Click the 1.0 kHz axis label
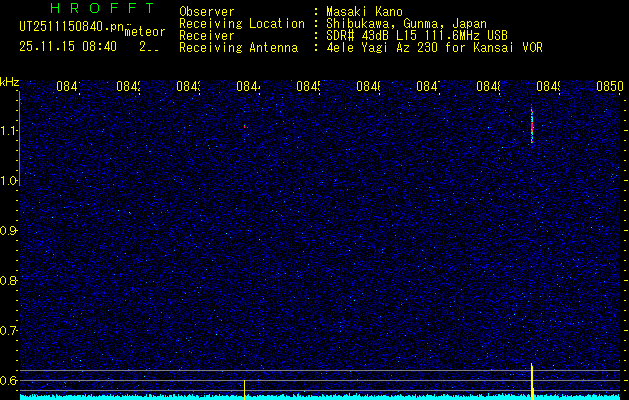 pyautogui.click(x=8, y=181)
